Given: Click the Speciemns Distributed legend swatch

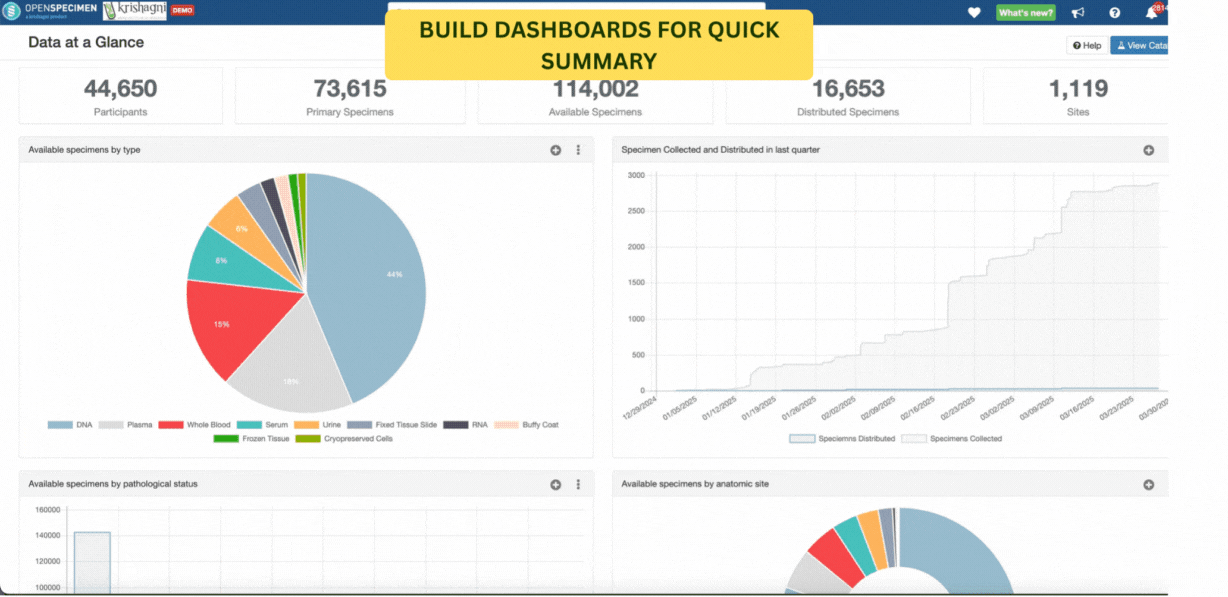Looking at the screenshot, I should (802, 438).
